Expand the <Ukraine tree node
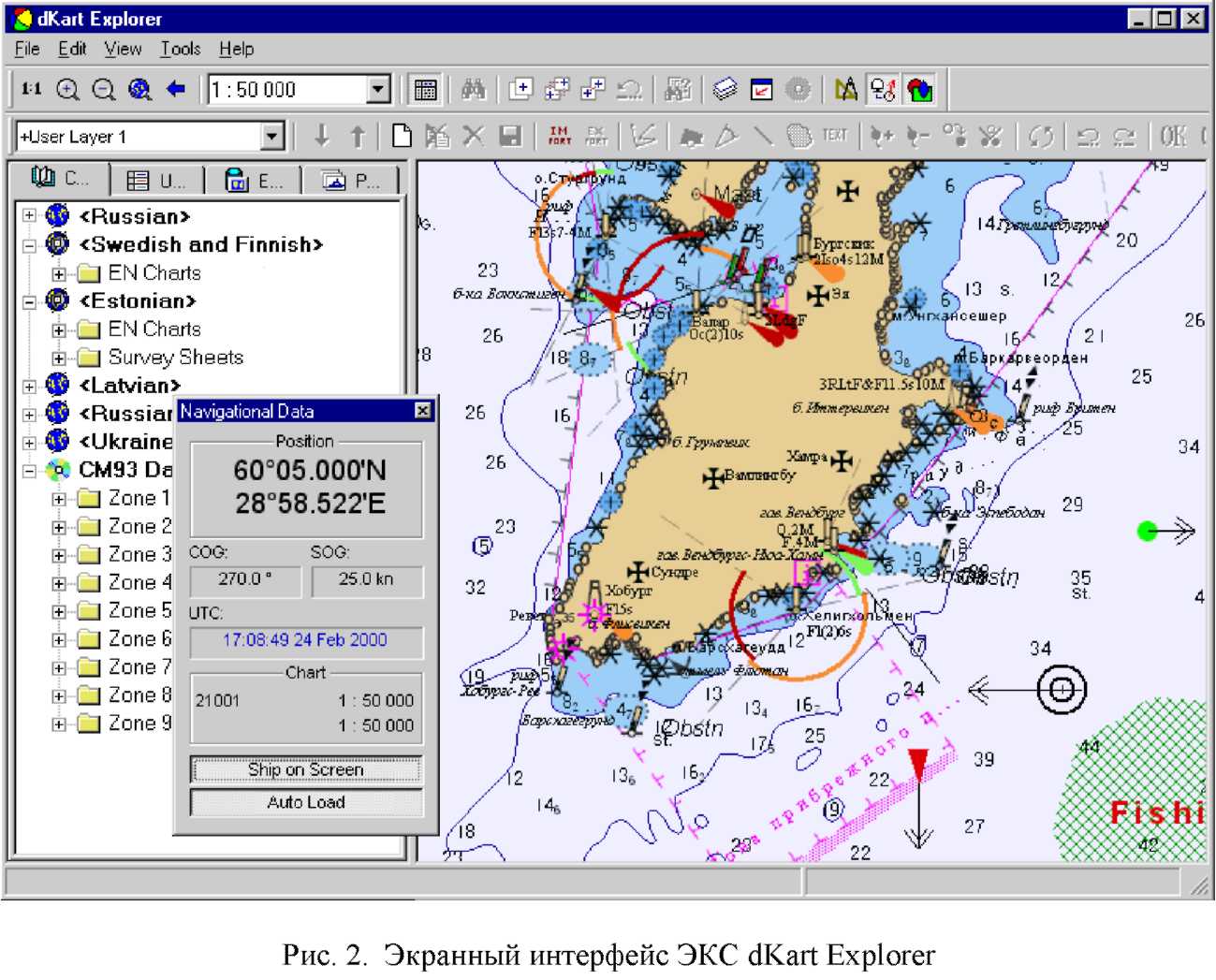 (30, 442)
